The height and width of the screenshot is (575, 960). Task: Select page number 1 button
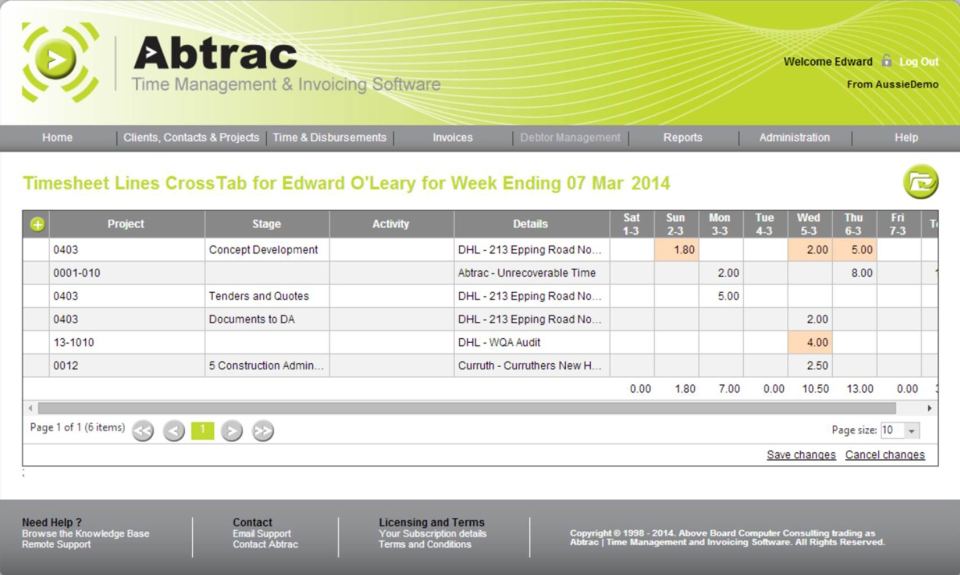point(203,430)
